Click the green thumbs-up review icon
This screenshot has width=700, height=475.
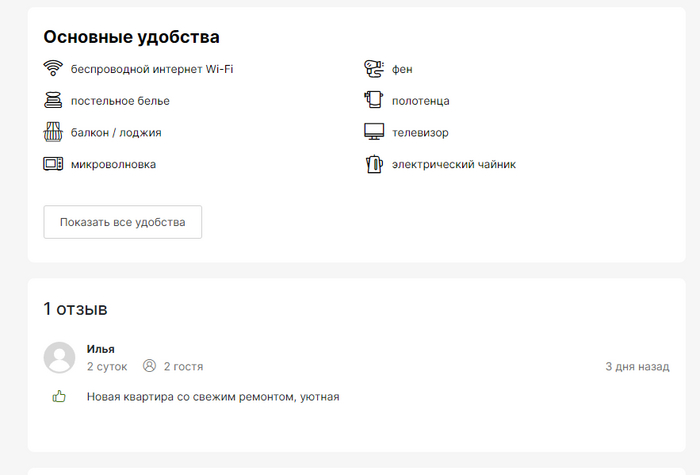point(59,396)
